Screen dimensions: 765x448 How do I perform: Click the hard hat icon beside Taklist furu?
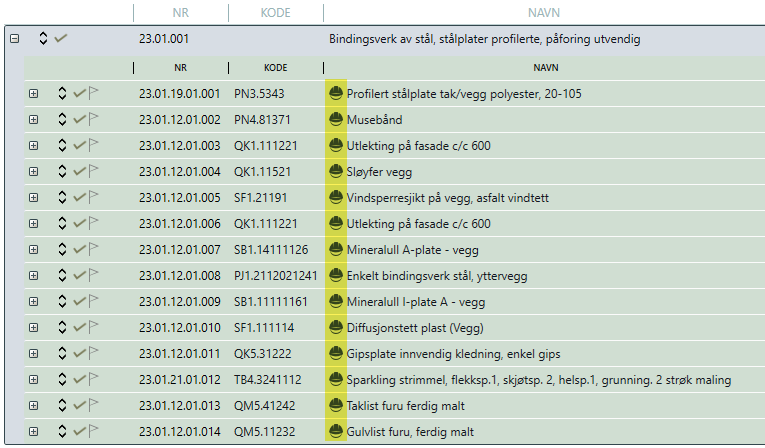(x=336, y=406)
